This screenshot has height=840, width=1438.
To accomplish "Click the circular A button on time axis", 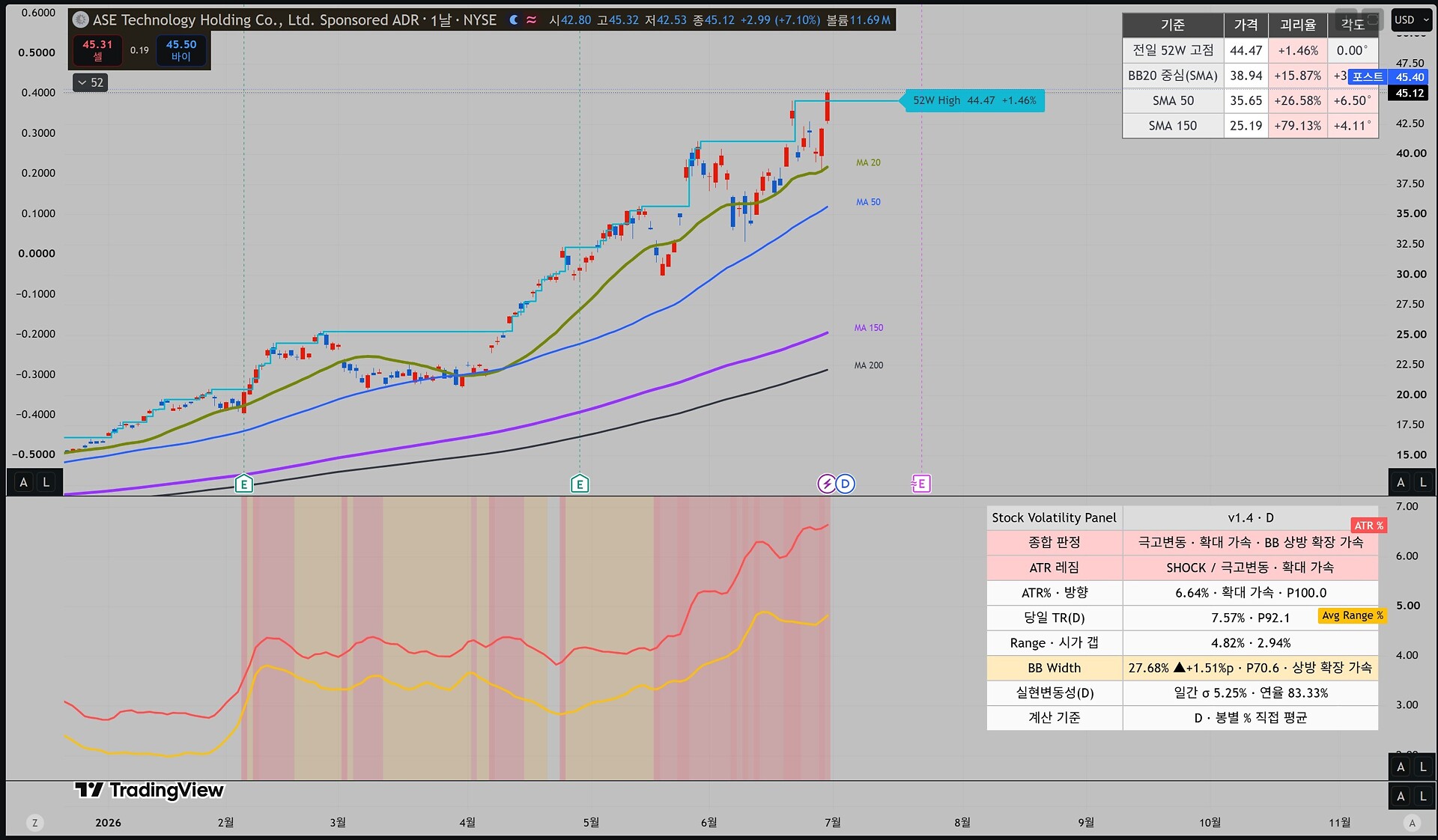I will (x=1413, y=823).
